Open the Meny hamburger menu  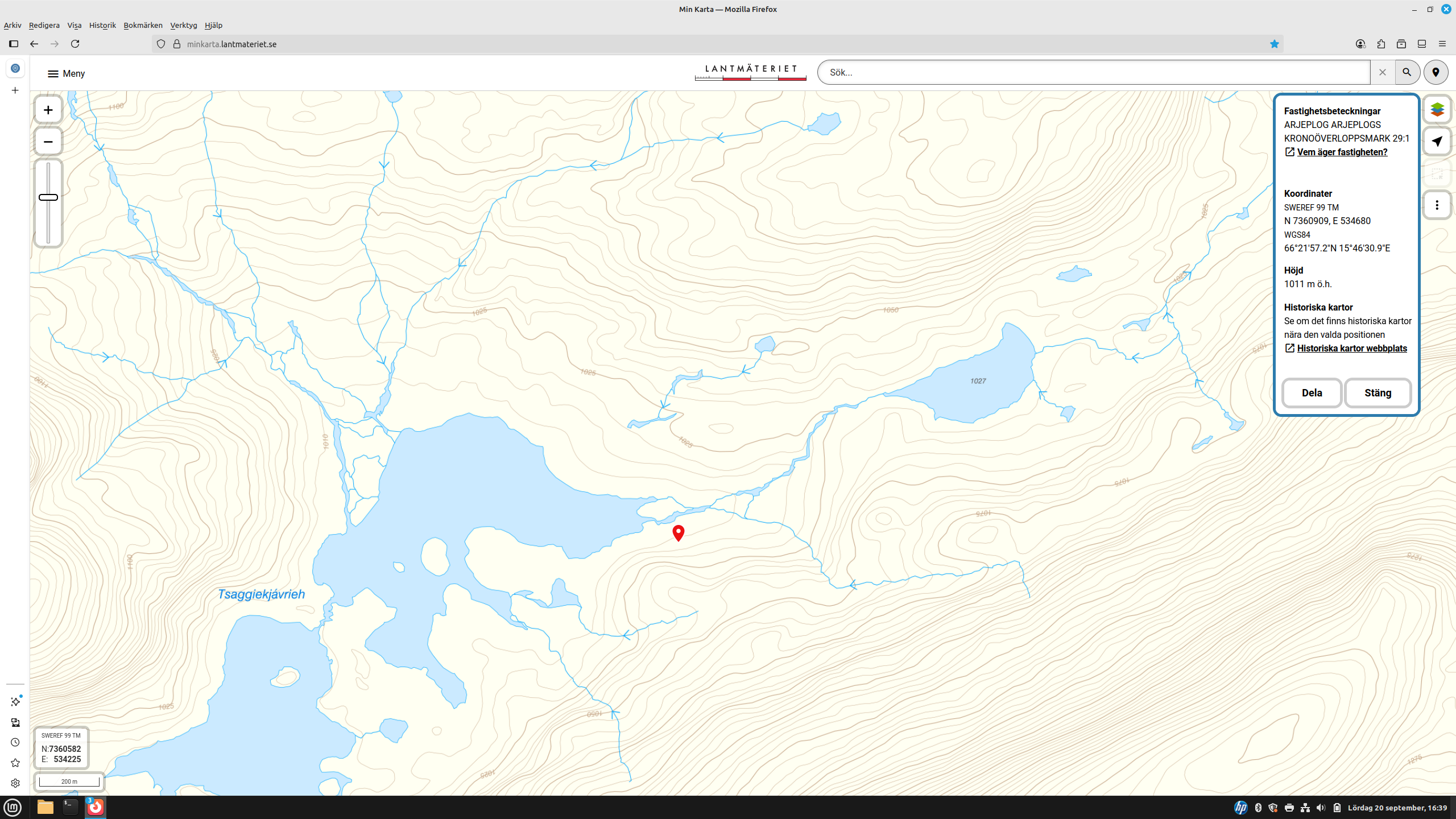tap(66, 74)
